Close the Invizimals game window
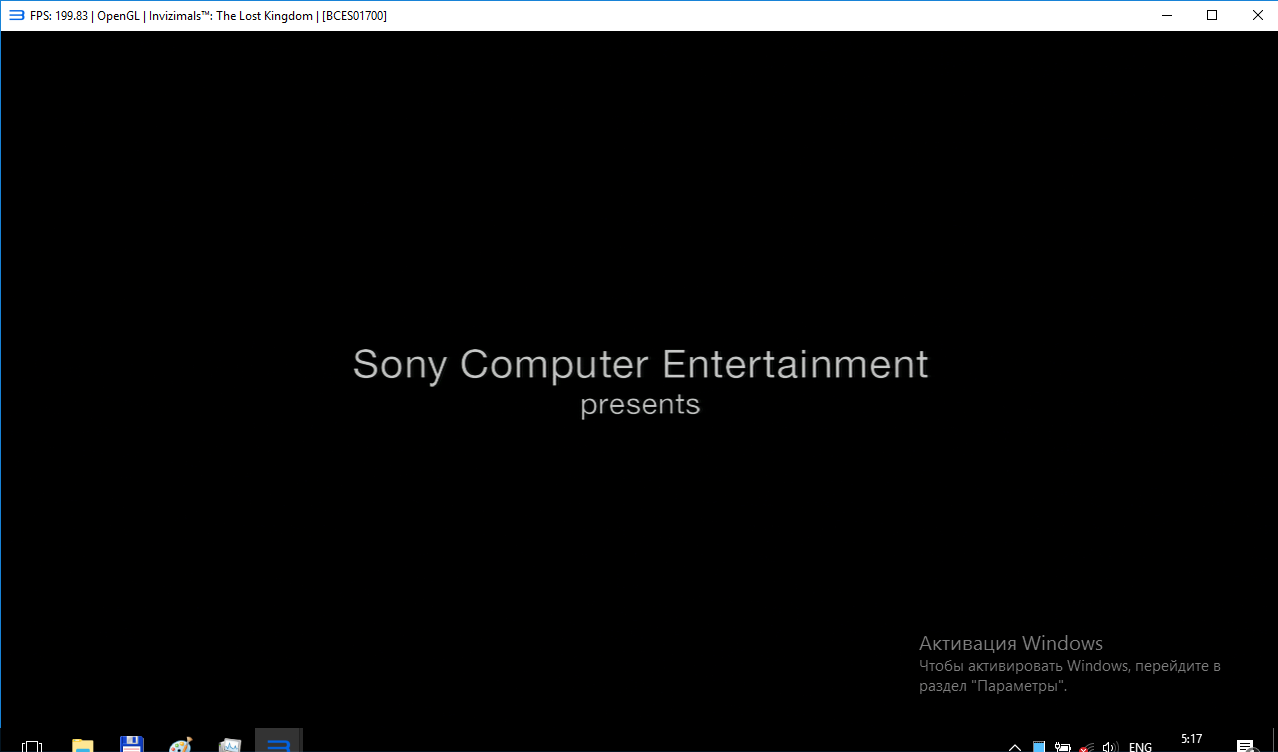 tap(1257, 15)
